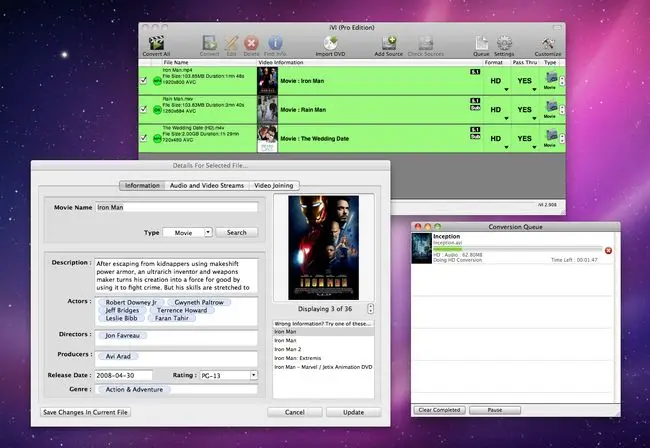Select Iron Man Marvel Jetix Animation DVD suggestion

[323, 367]
